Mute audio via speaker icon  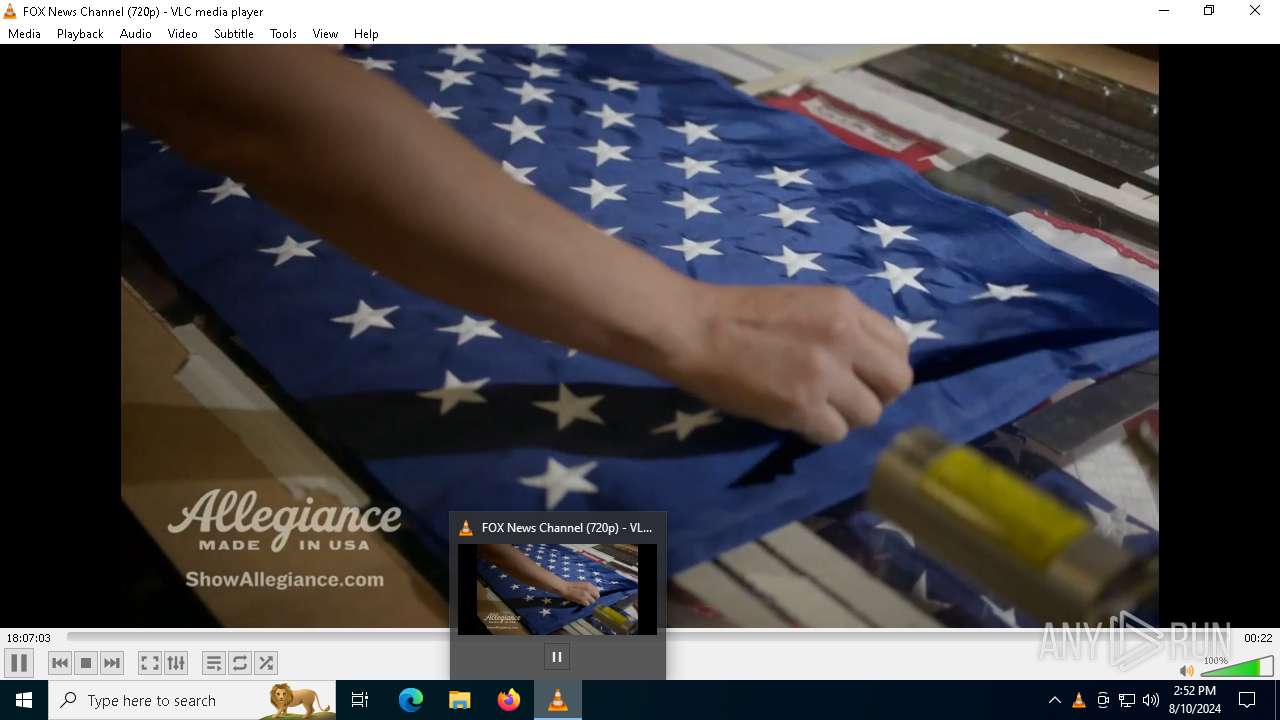[x=1186, y=670]
